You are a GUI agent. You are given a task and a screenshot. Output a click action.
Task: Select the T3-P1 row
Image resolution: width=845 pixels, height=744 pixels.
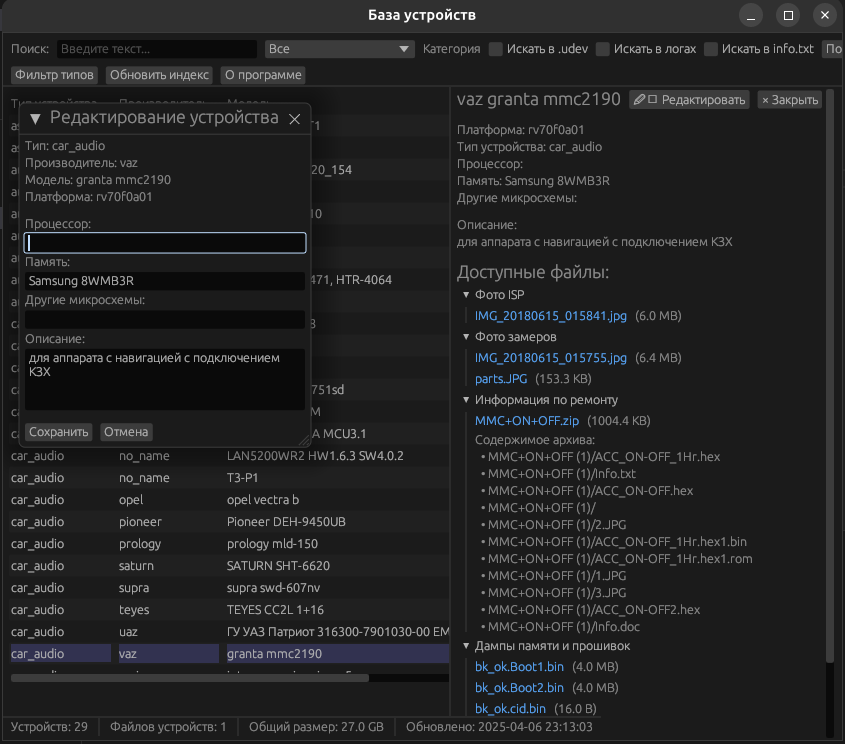(x=230, y=477)
